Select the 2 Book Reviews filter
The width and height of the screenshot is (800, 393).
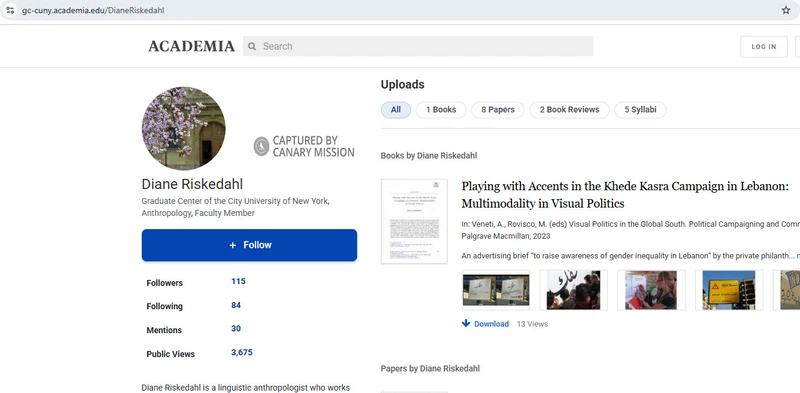[569, 110]
